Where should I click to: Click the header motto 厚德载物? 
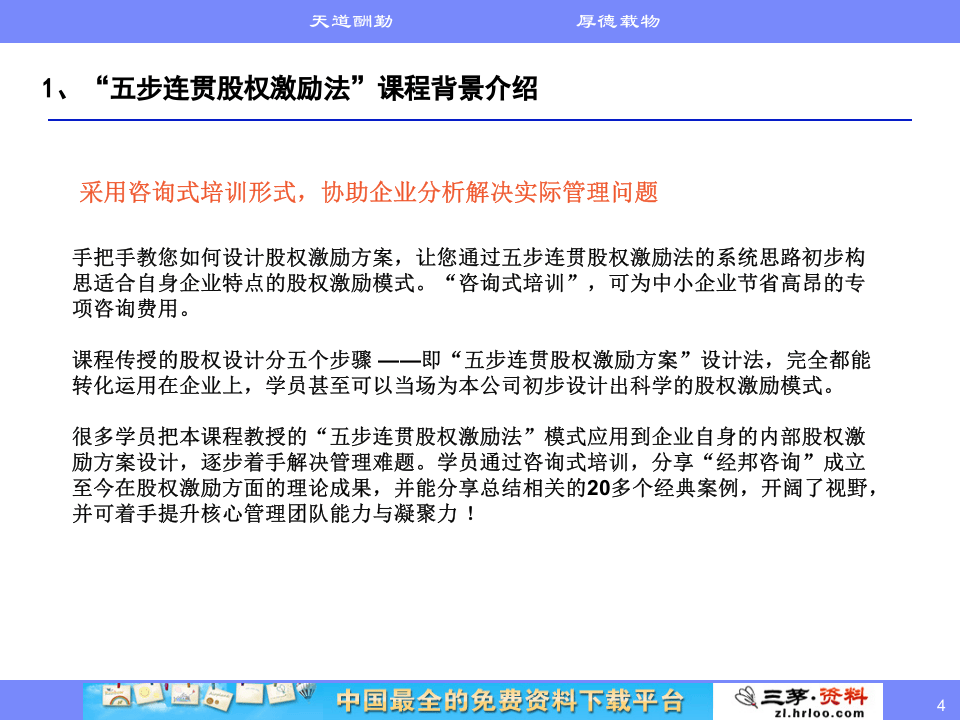click(618, 21)
